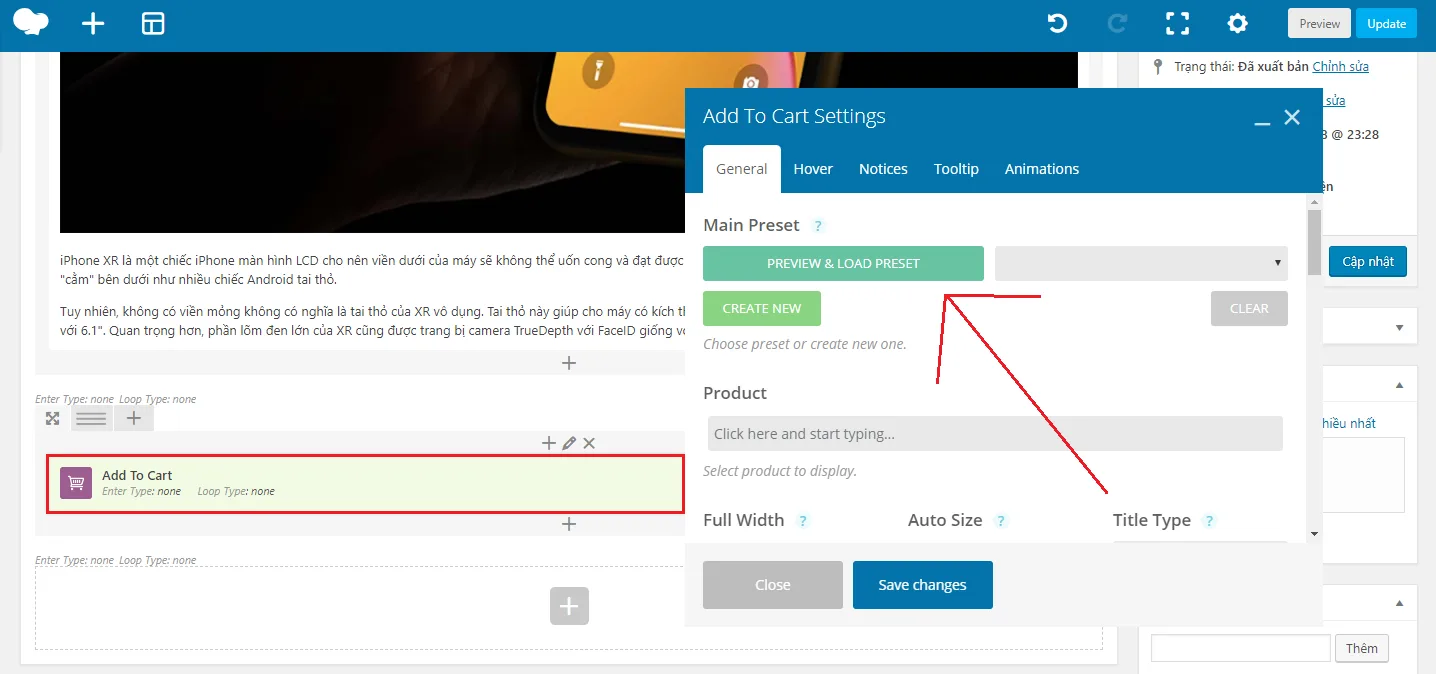
Task: Collapse the tags sidebar box above Thêm
Action: pyautogui.click(x=1399, y=603)
